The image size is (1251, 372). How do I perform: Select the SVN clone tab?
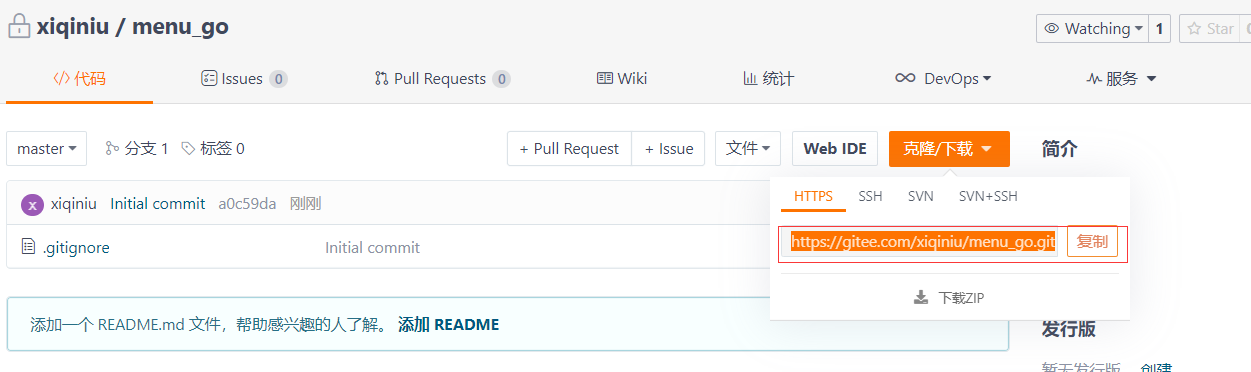921,197
